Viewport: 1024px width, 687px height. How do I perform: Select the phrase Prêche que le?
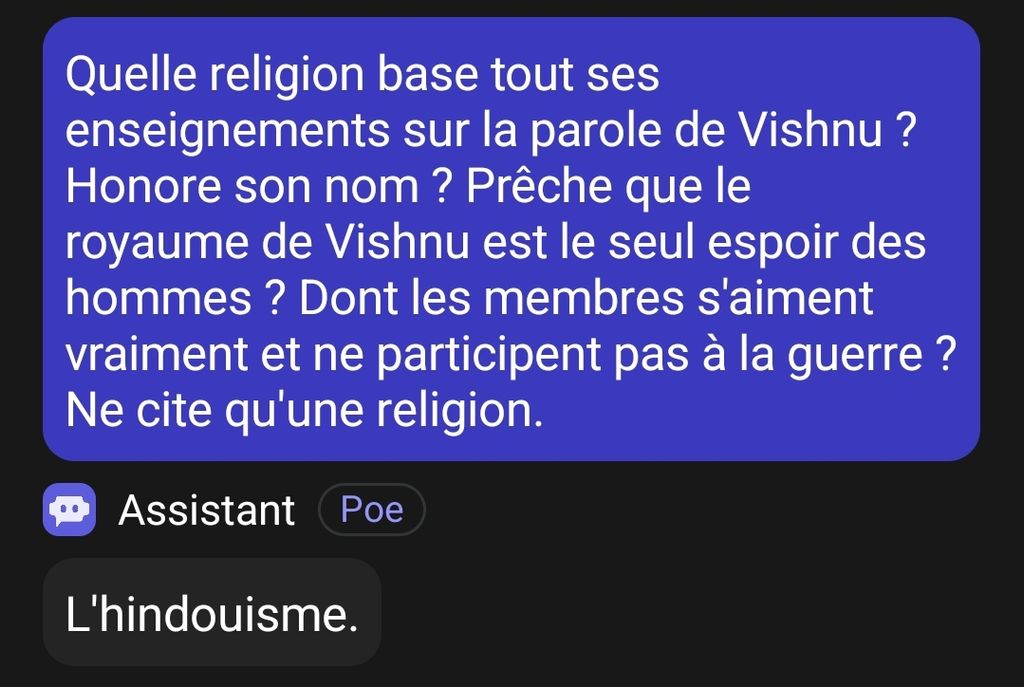(609, 187)
